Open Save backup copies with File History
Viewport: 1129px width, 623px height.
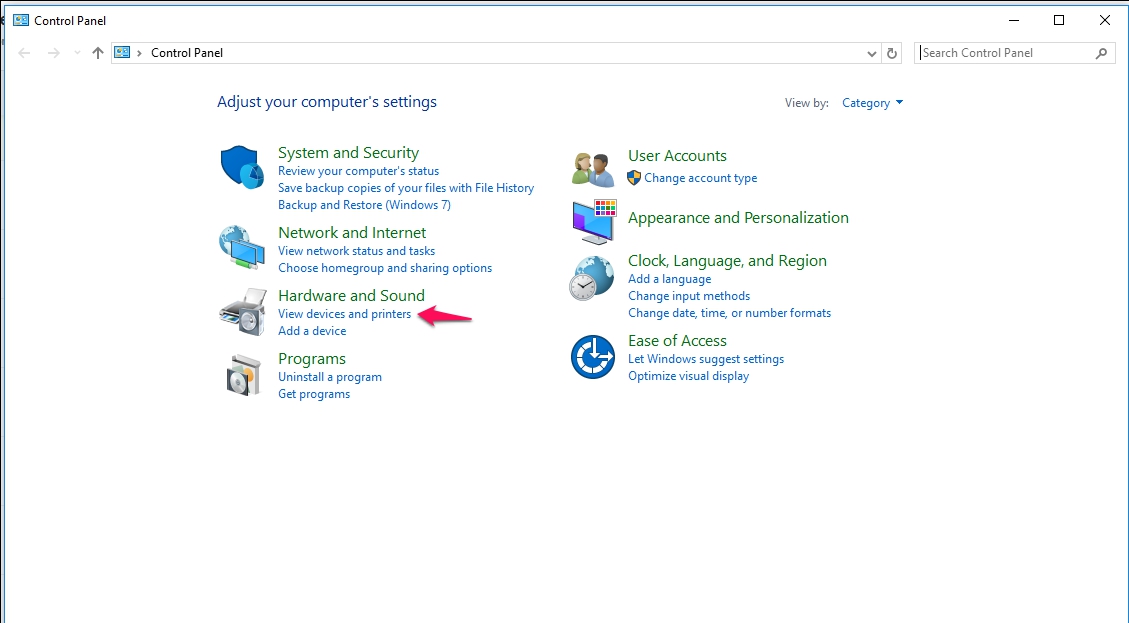[406, 188]
